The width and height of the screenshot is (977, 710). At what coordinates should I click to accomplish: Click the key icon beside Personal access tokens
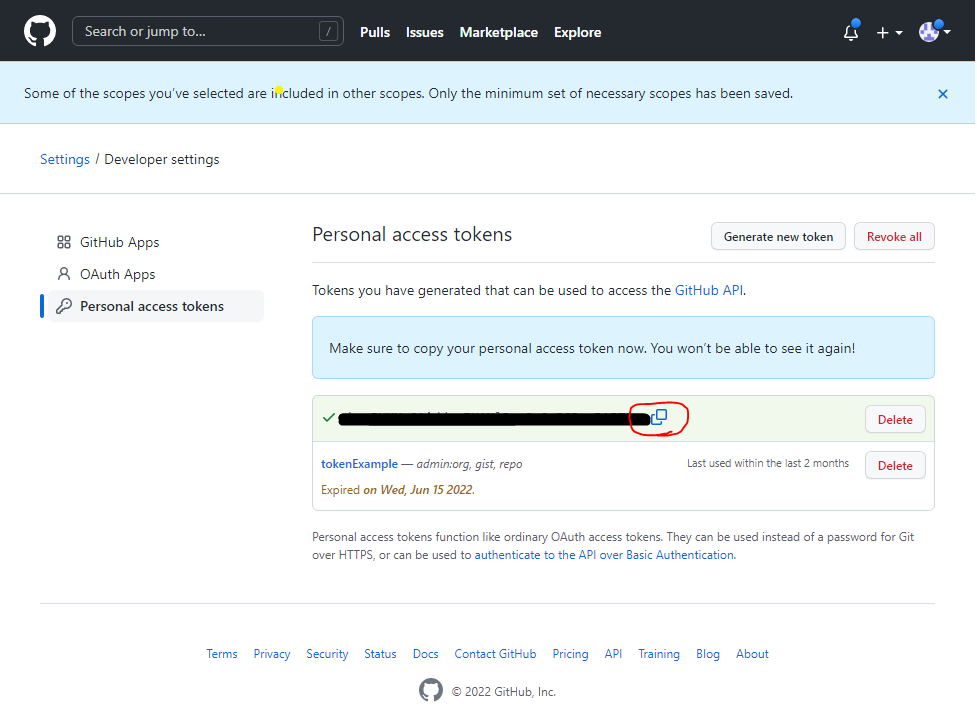[x=64, y=306]
